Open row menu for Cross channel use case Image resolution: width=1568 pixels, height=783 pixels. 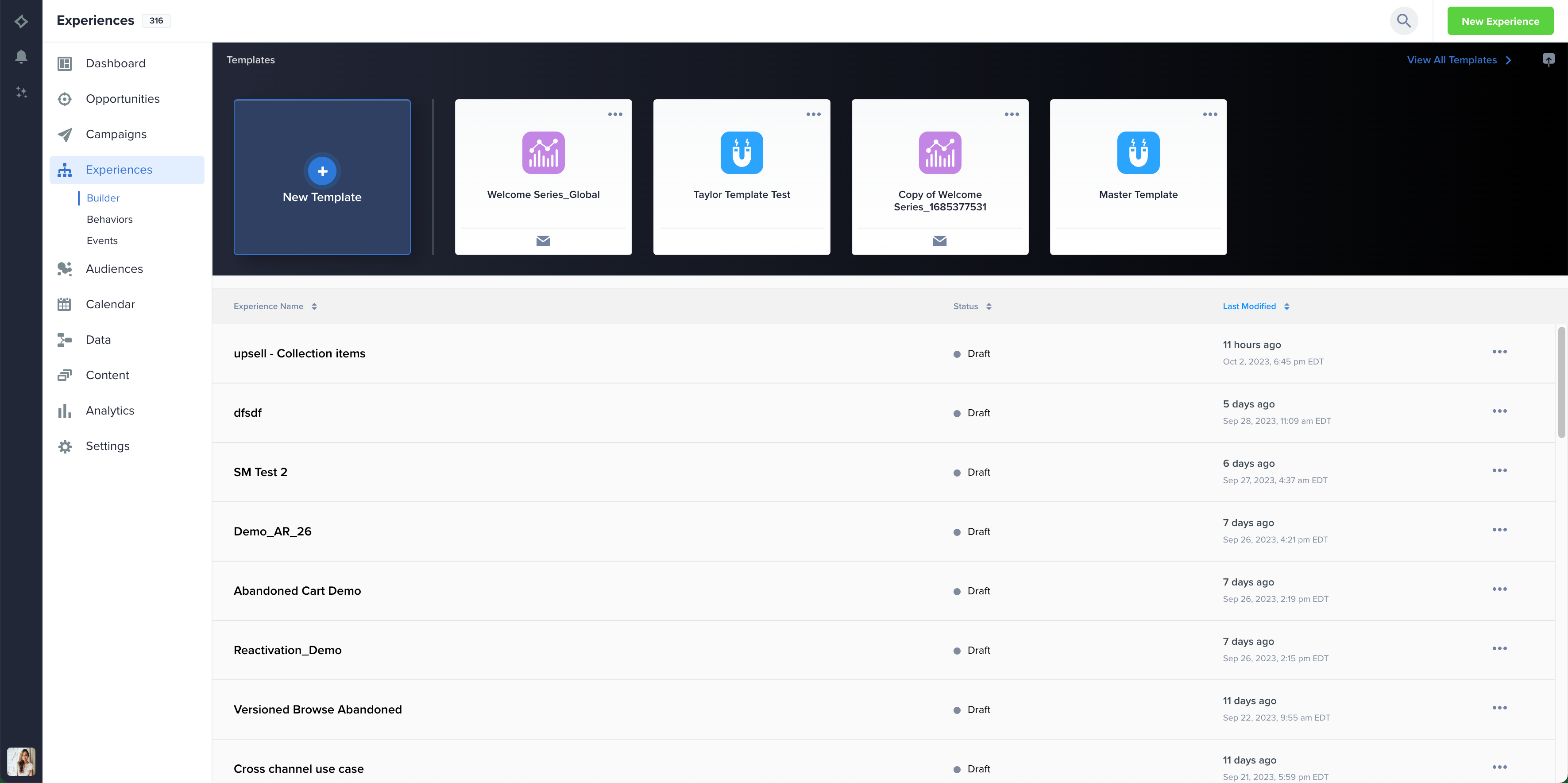tap(1499, 767)
